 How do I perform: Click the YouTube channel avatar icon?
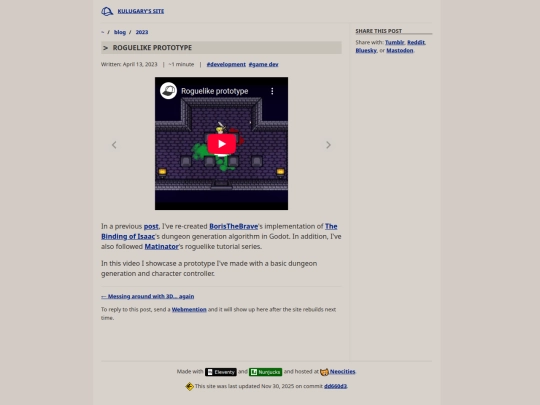[x=168, y=91]
